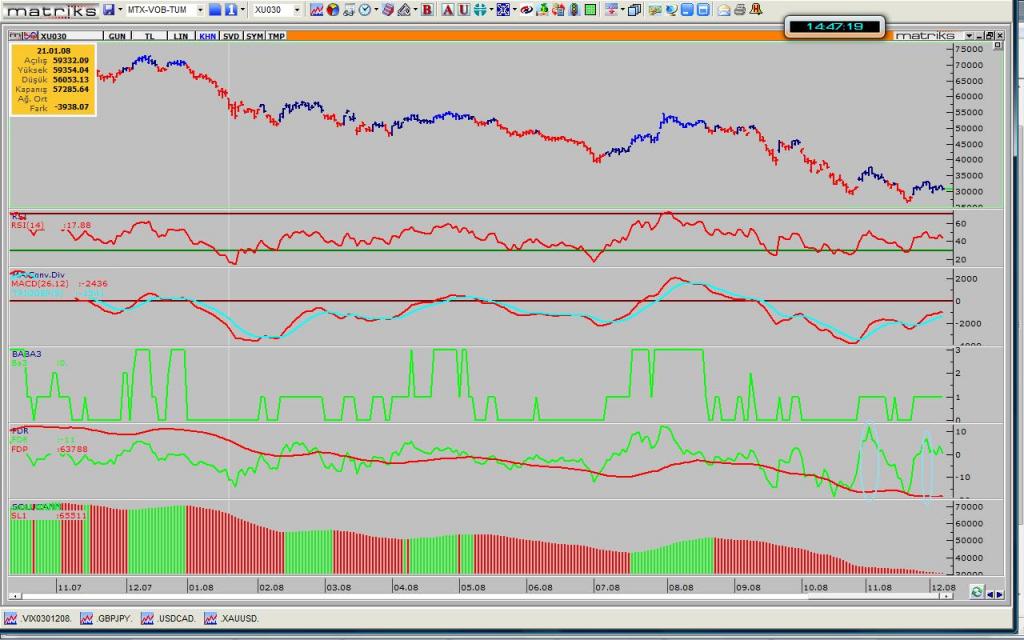The width and height of the screenshot is (1024, 640).
Task: Toggle the KHN chart option
Action: pos(207,35)
